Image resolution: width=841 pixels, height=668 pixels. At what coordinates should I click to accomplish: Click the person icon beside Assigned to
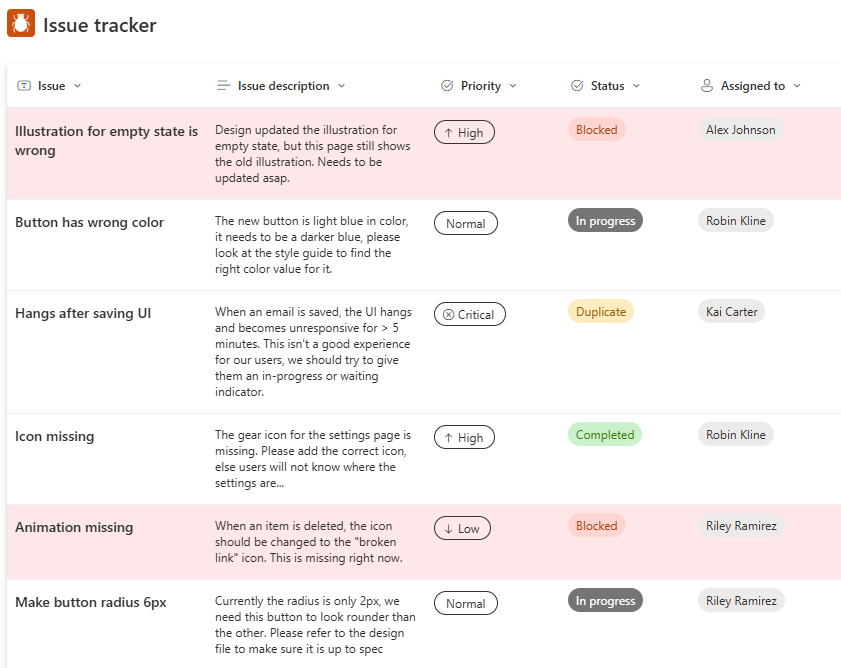pyautogui.click(x=708, y=85)
